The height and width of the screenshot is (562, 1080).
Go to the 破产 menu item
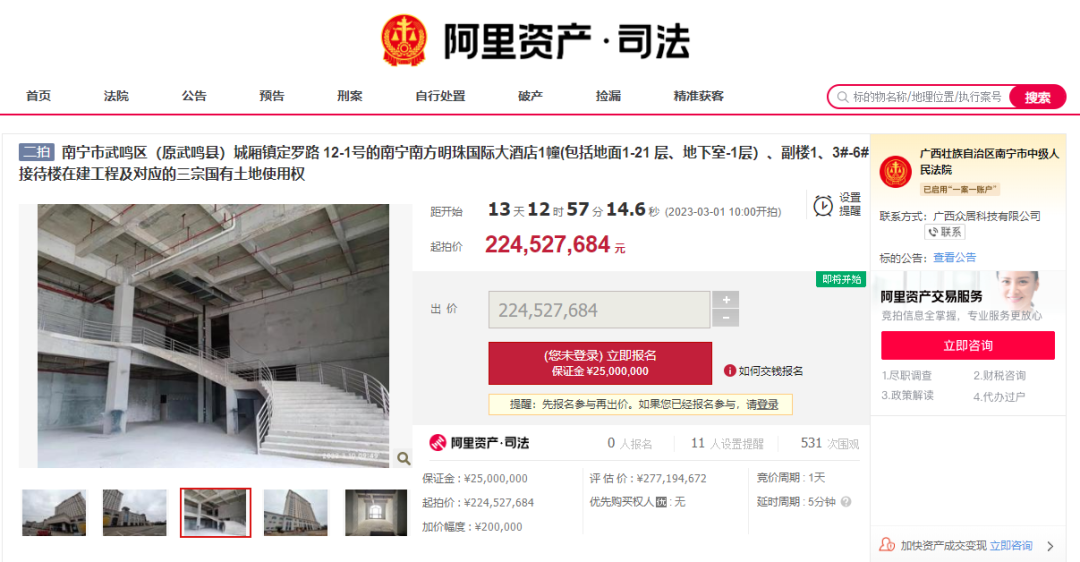pos(530,96)
